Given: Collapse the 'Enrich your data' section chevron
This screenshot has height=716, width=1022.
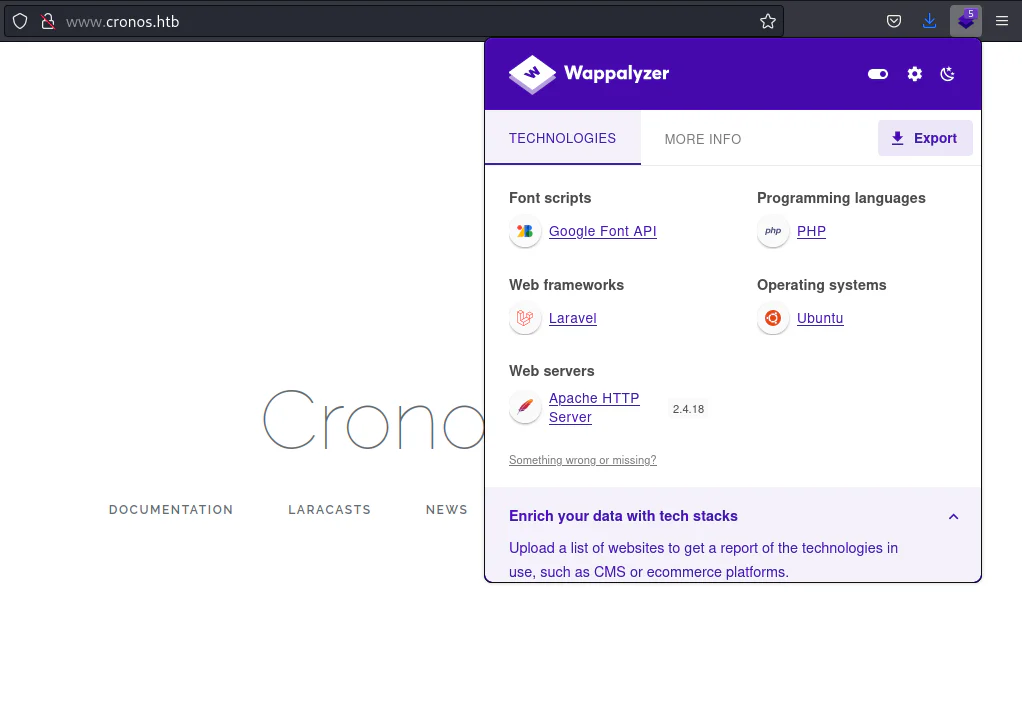Looking at the screenshot, I should (x=954, y=517).
